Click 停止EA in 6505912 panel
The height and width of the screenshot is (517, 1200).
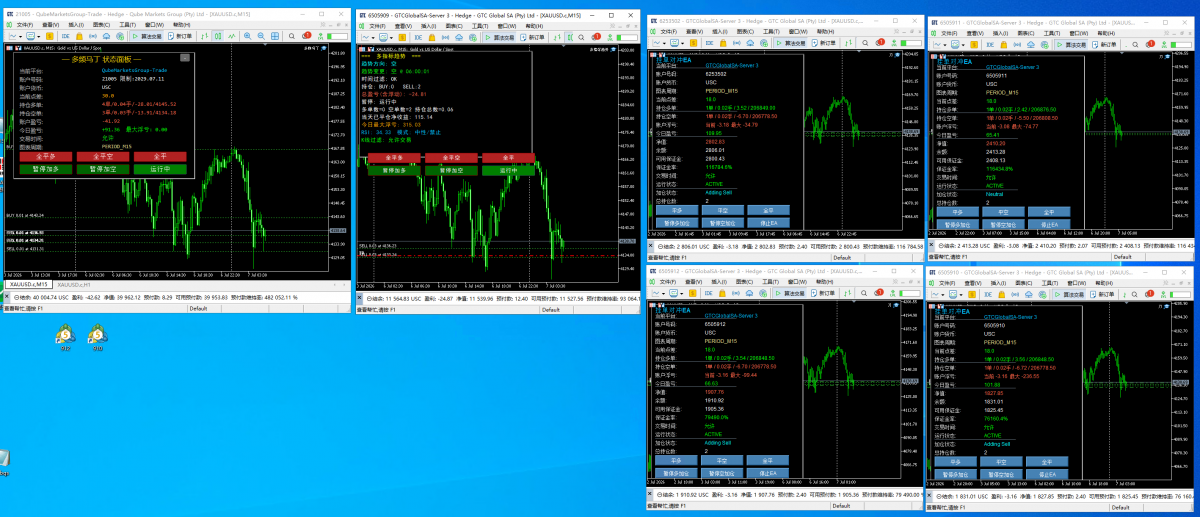768,475
